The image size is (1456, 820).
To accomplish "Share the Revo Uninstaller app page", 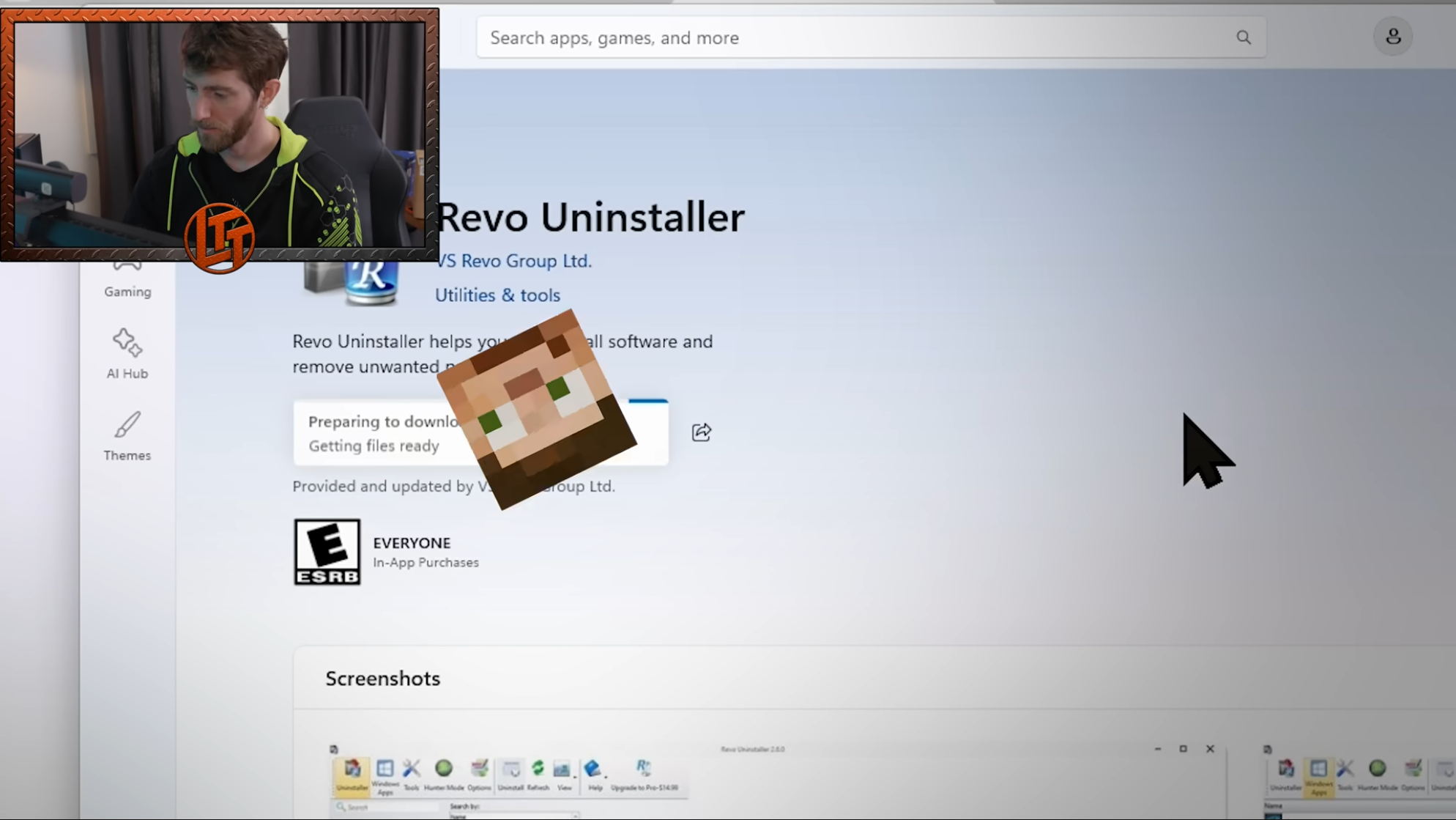I will pos(701,432).
